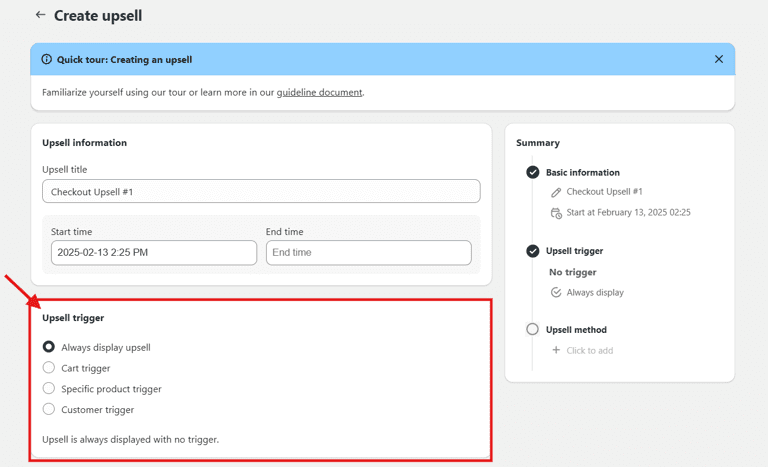The image size is (768, 467).
Task: Choose Specific product trigger radio button
Action: [49, 389]
